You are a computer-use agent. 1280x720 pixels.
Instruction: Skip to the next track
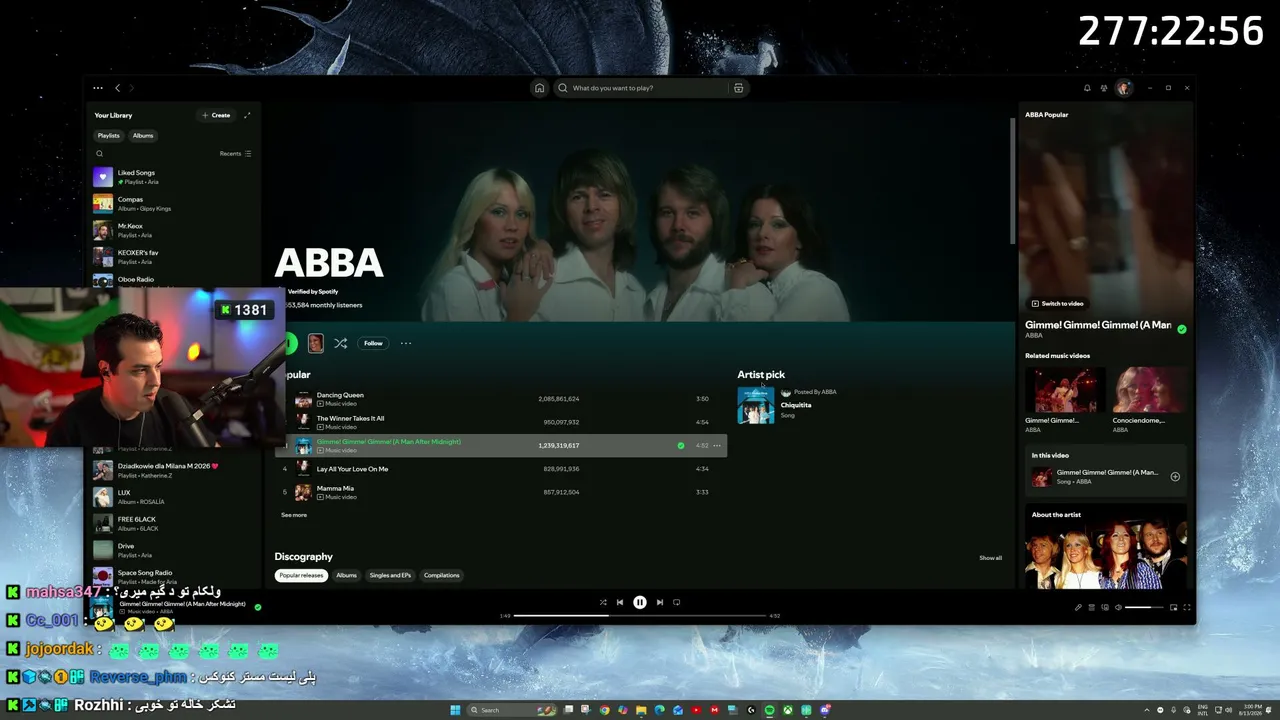(x=660, y=602)
